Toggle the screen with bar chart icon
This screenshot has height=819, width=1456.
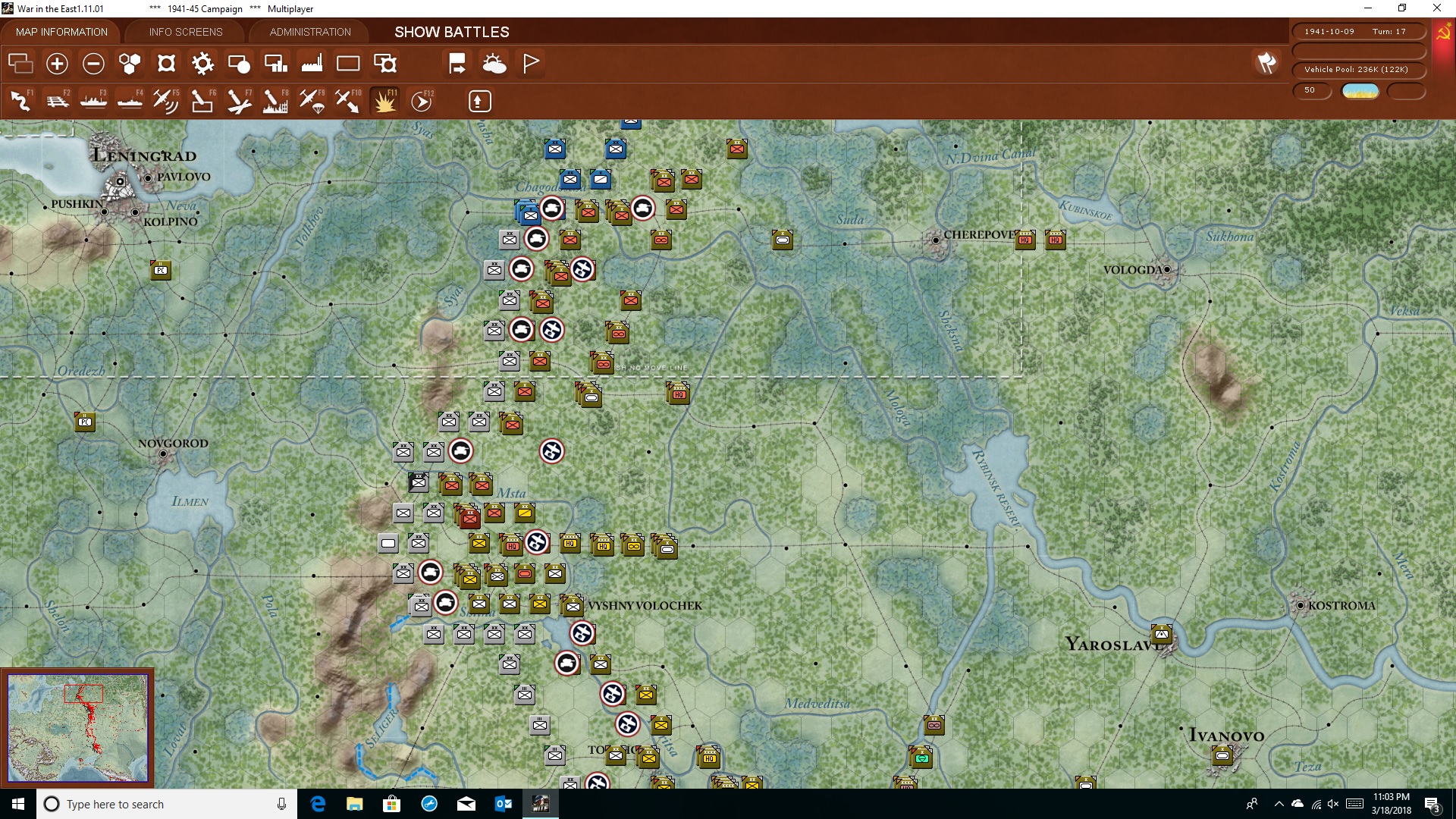pyautogui.click(x=275, y=64)
